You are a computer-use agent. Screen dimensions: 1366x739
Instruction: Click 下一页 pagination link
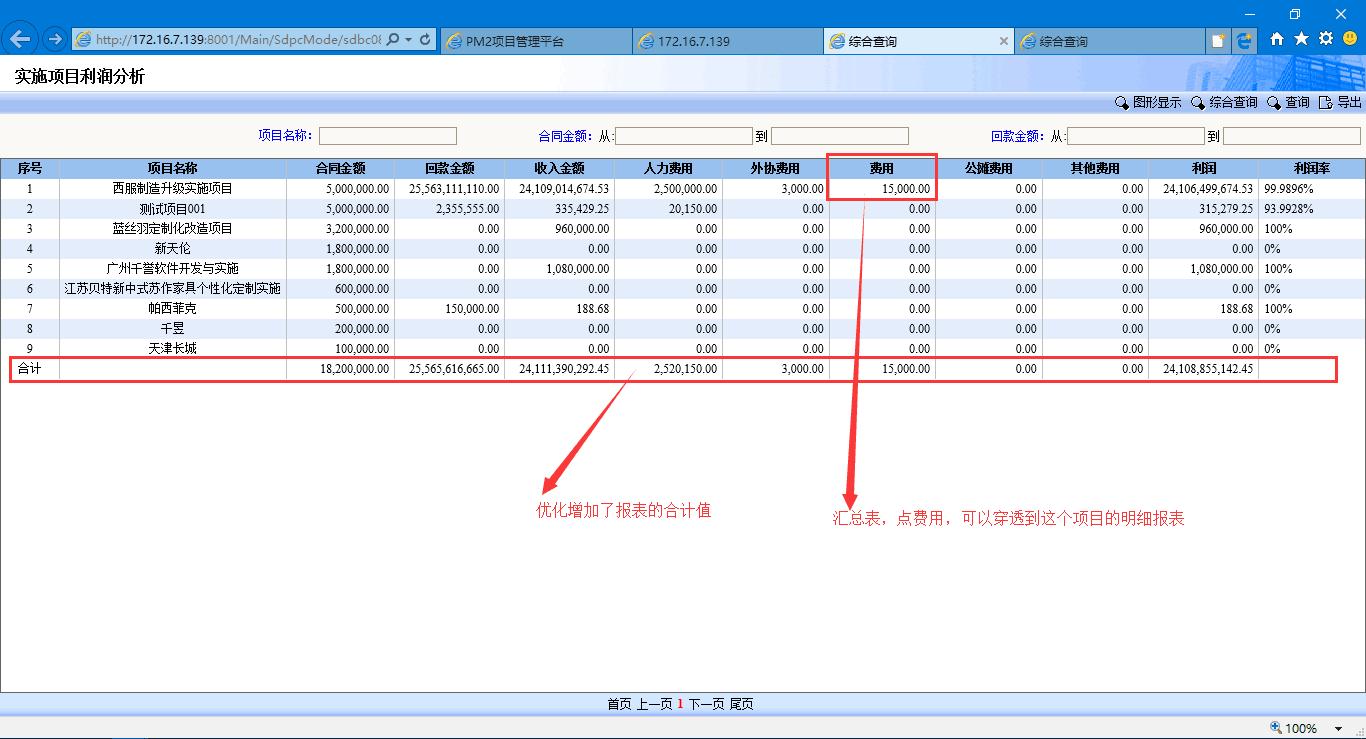click(706, 704)
